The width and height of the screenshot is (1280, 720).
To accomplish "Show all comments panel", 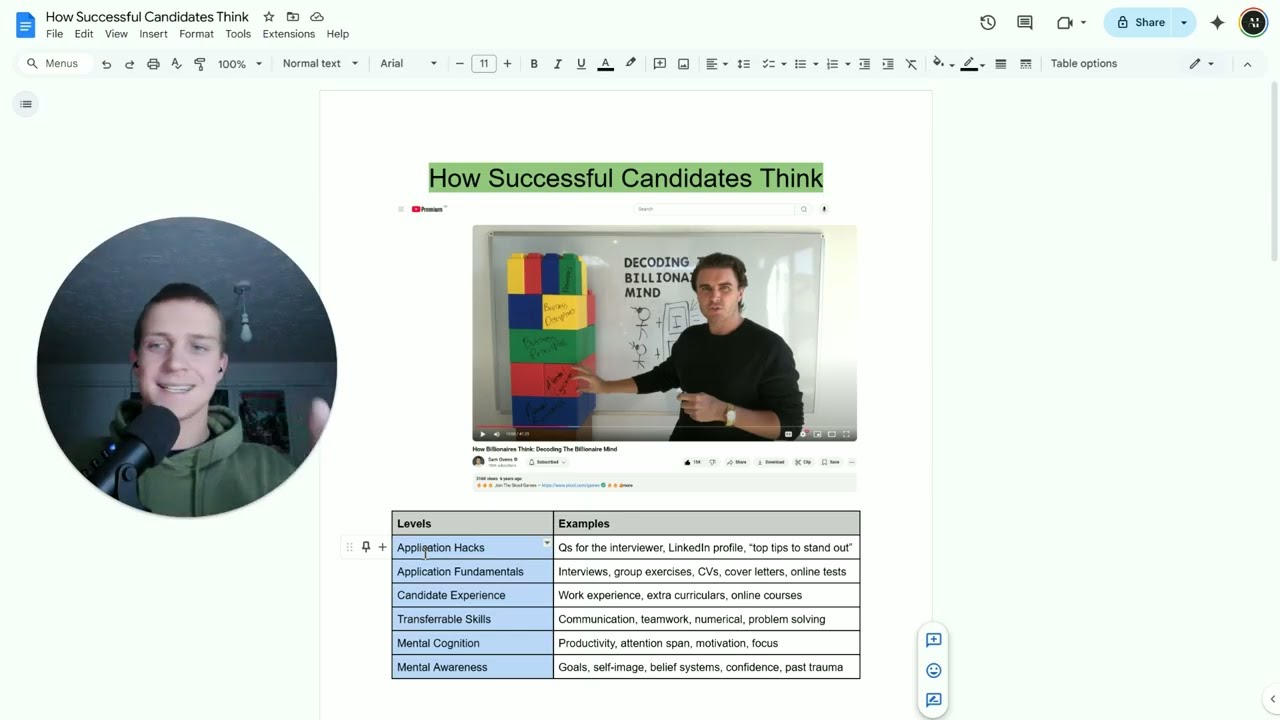I will [1025, 22].
